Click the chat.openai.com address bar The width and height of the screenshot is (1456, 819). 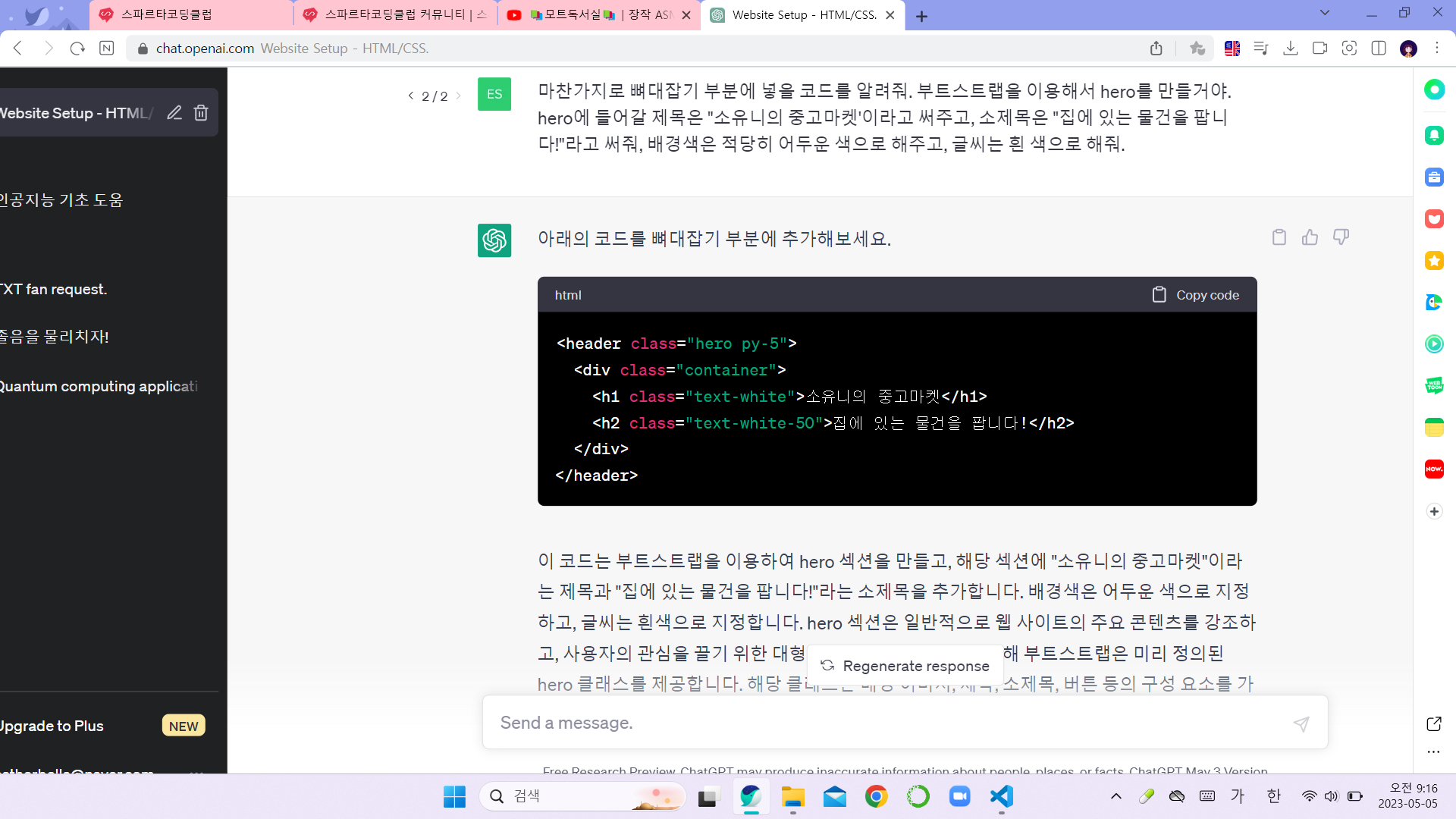point(637,49)
